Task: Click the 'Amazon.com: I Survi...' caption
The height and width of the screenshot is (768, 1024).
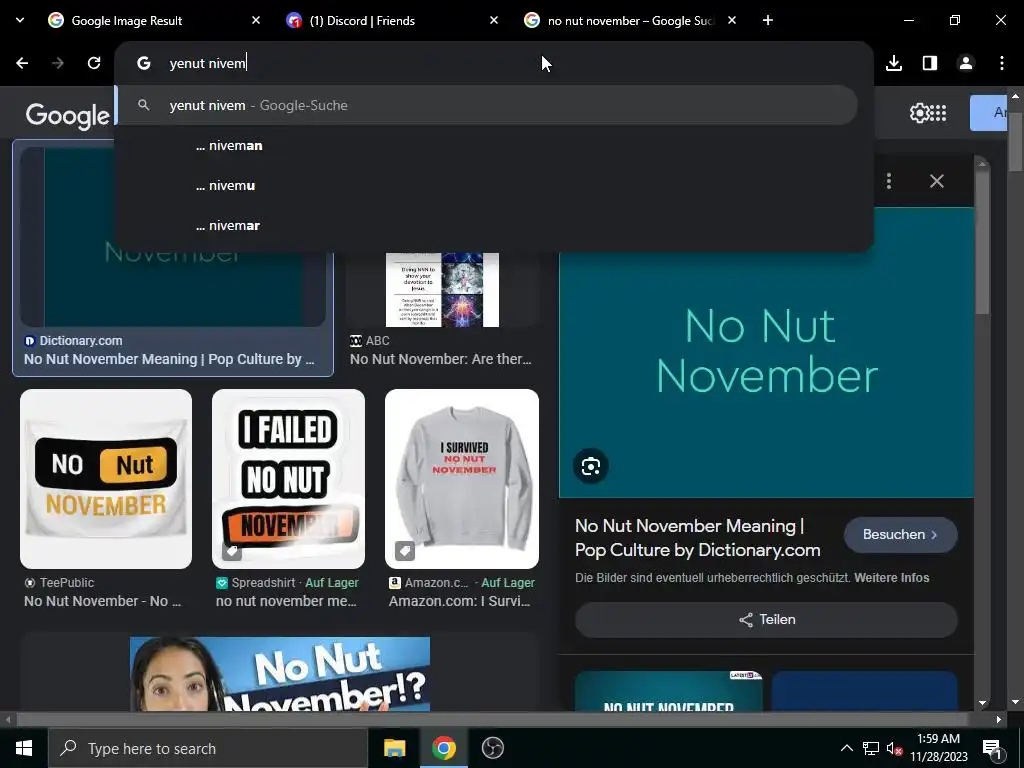Action: (x=459, y=601)
